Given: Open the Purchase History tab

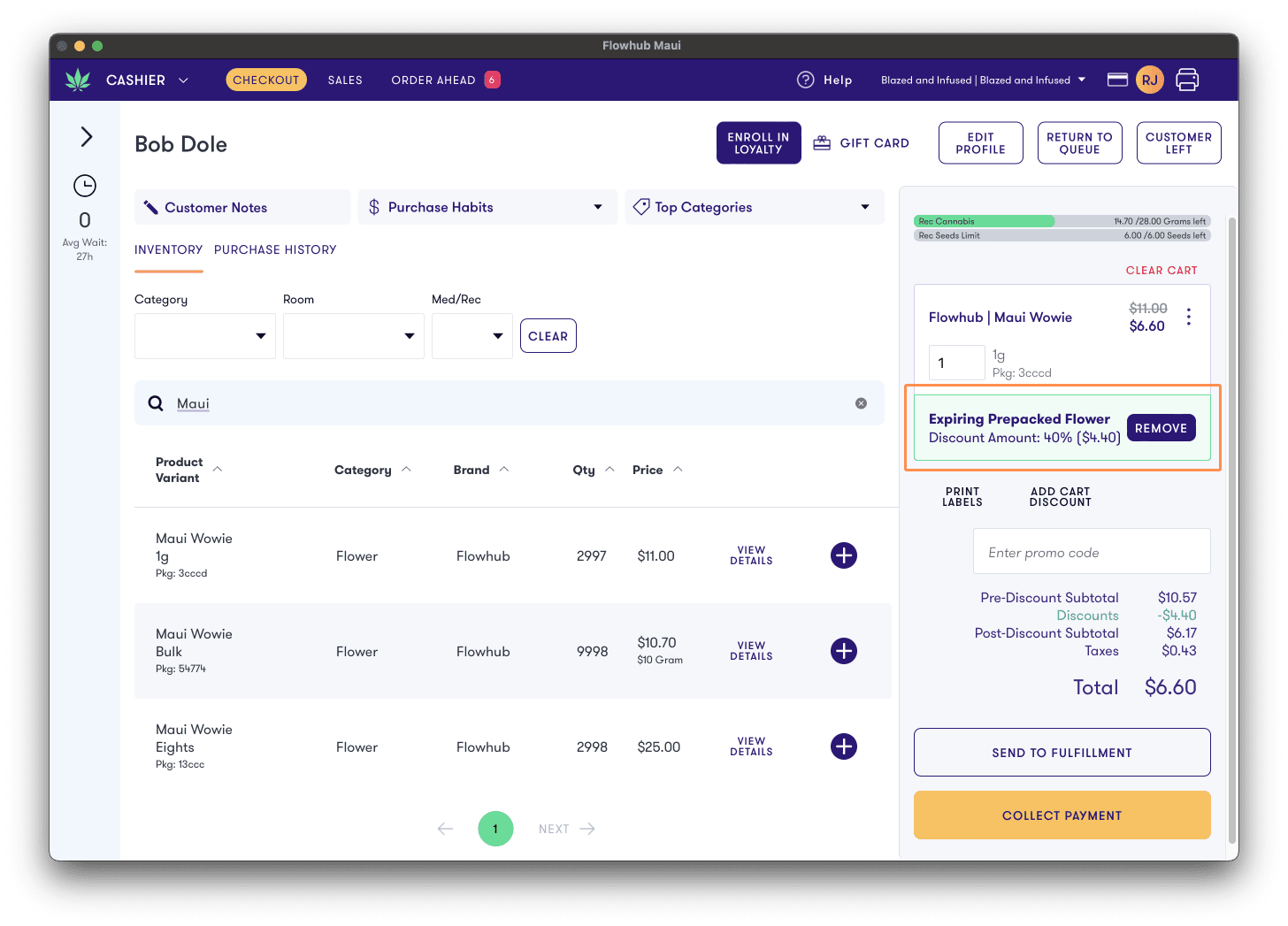Looking at the screenshot, I should 275,249.
